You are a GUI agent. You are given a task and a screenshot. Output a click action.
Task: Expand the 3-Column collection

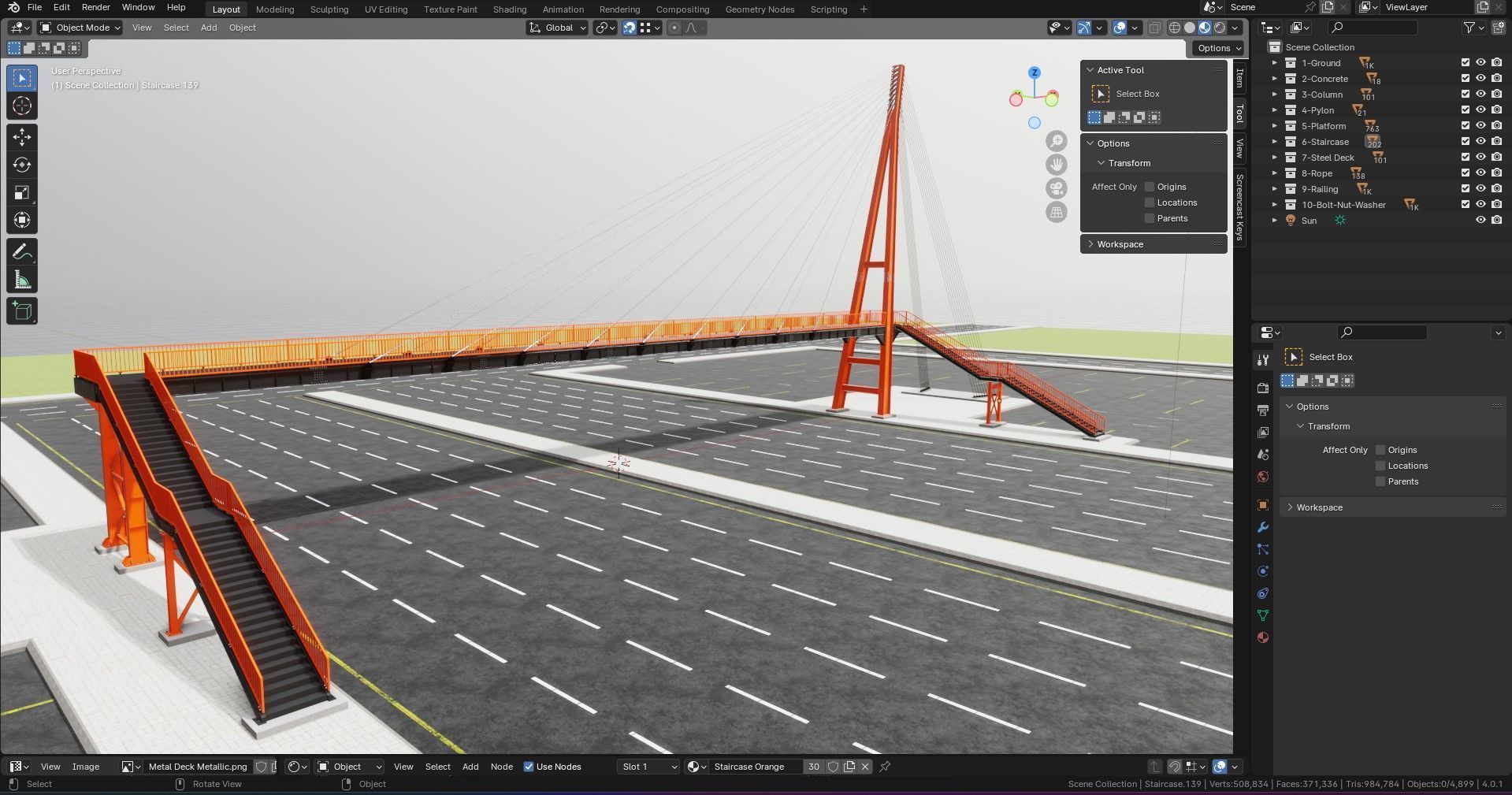tap(1274, 95)
